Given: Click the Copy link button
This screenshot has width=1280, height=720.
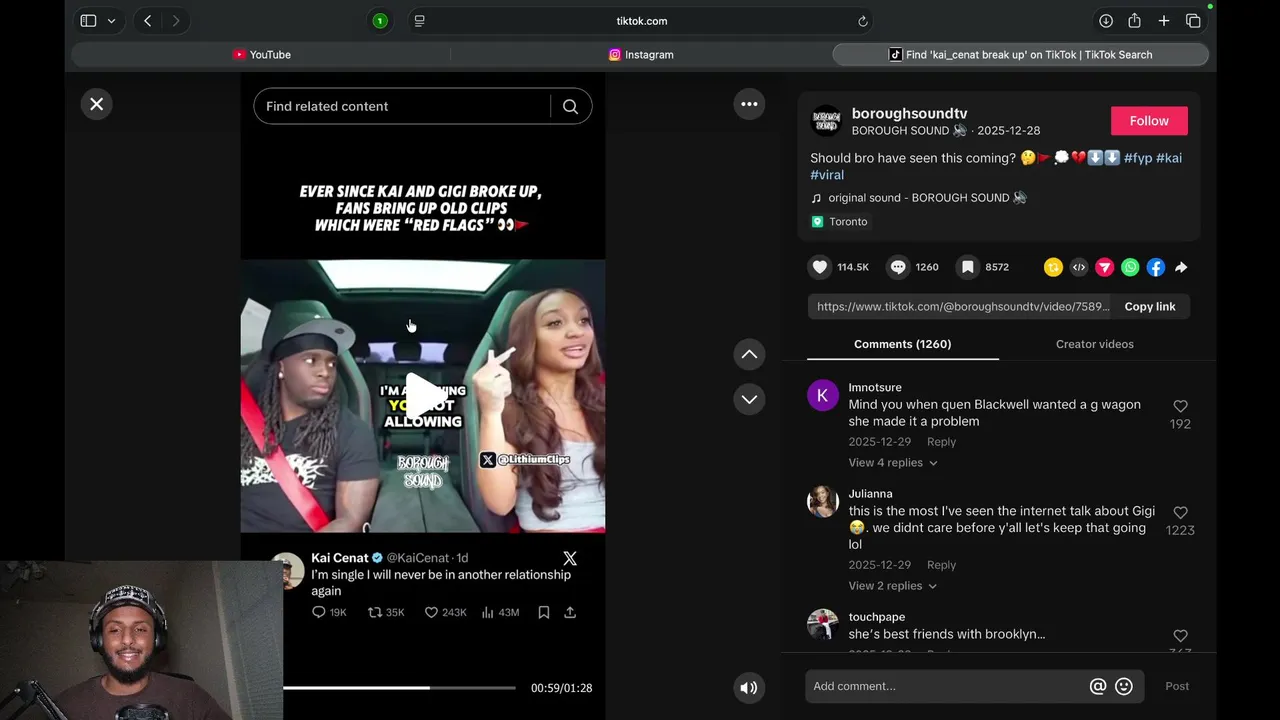Looking at the screenshot, I should pos(1150,306).
